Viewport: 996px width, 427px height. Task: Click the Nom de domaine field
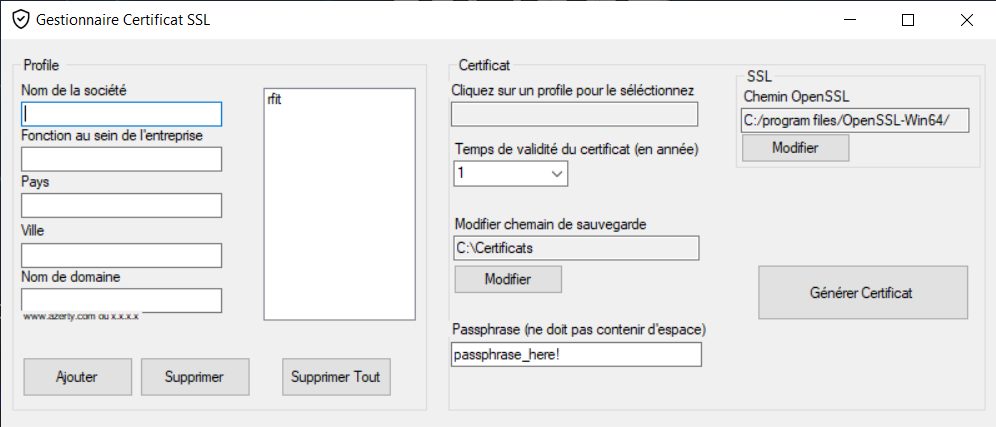(121, 301)
